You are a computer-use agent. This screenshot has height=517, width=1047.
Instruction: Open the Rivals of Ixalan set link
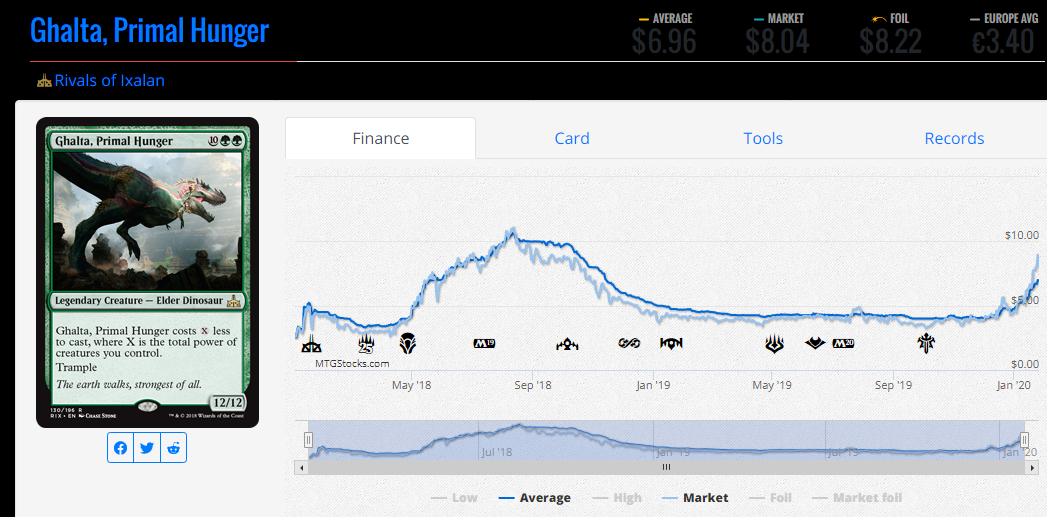[x=110, y=81]
